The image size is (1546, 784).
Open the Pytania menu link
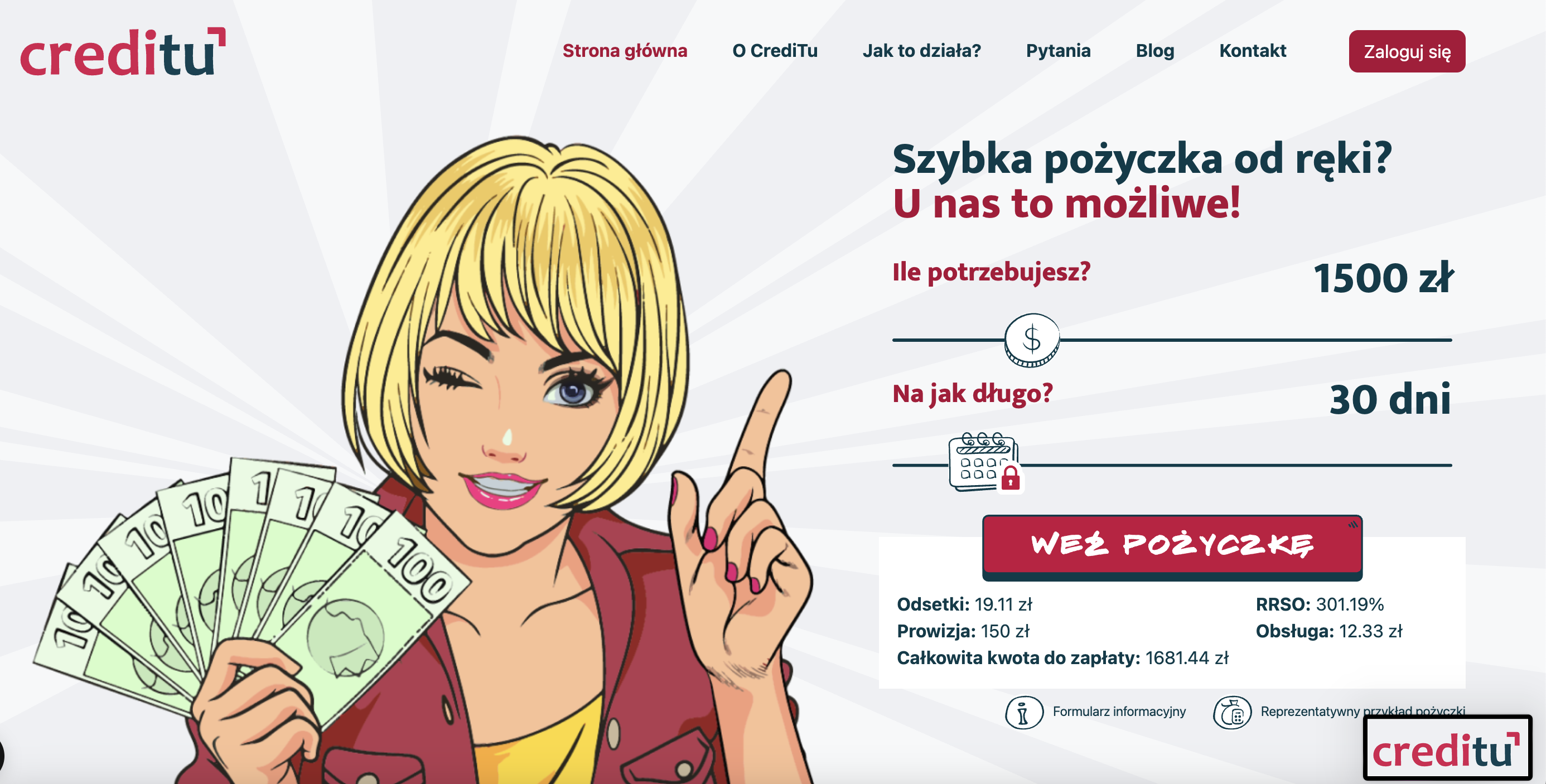[x=1058, y=51]
